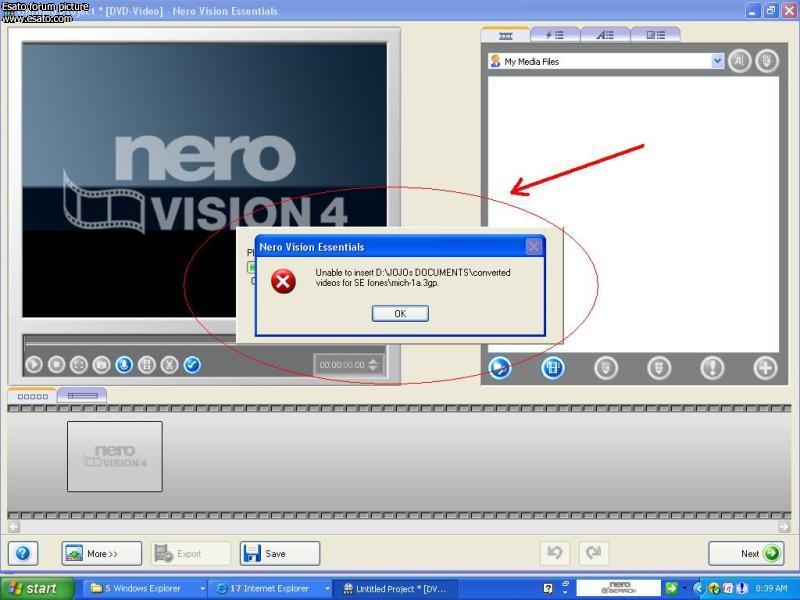Close the Nero Vision Essentials error dialog

534,247
